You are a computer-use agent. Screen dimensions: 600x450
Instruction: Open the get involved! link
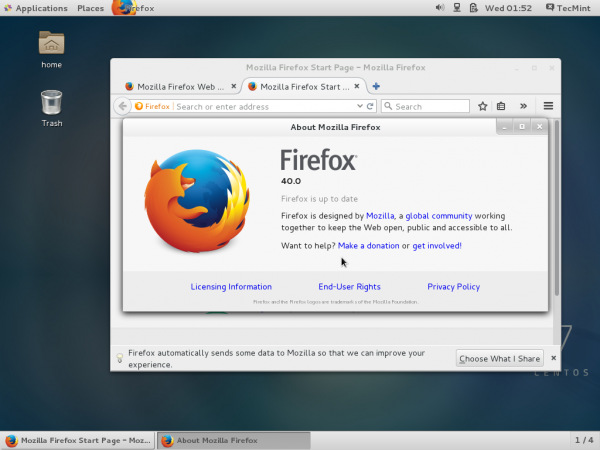pos(437,246)
